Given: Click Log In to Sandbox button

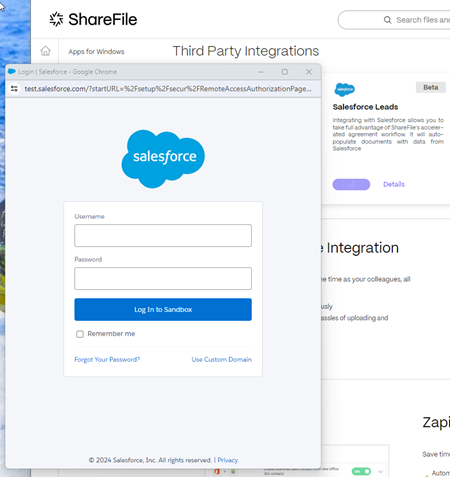Looking at the screenshot, I should [x=163, y=309].
